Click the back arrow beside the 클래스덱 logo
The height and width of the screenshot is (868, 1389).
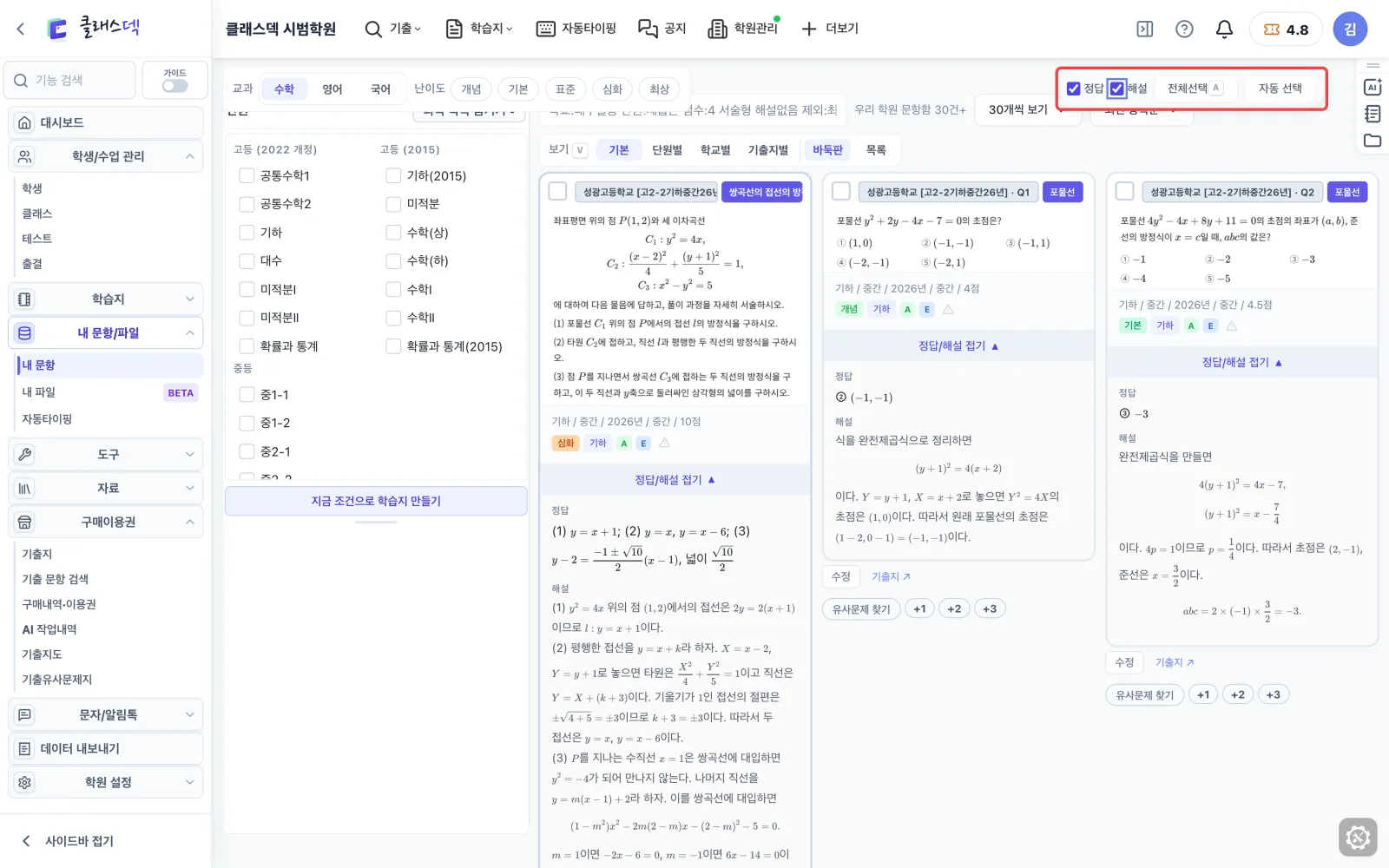[x=21, y=29]
